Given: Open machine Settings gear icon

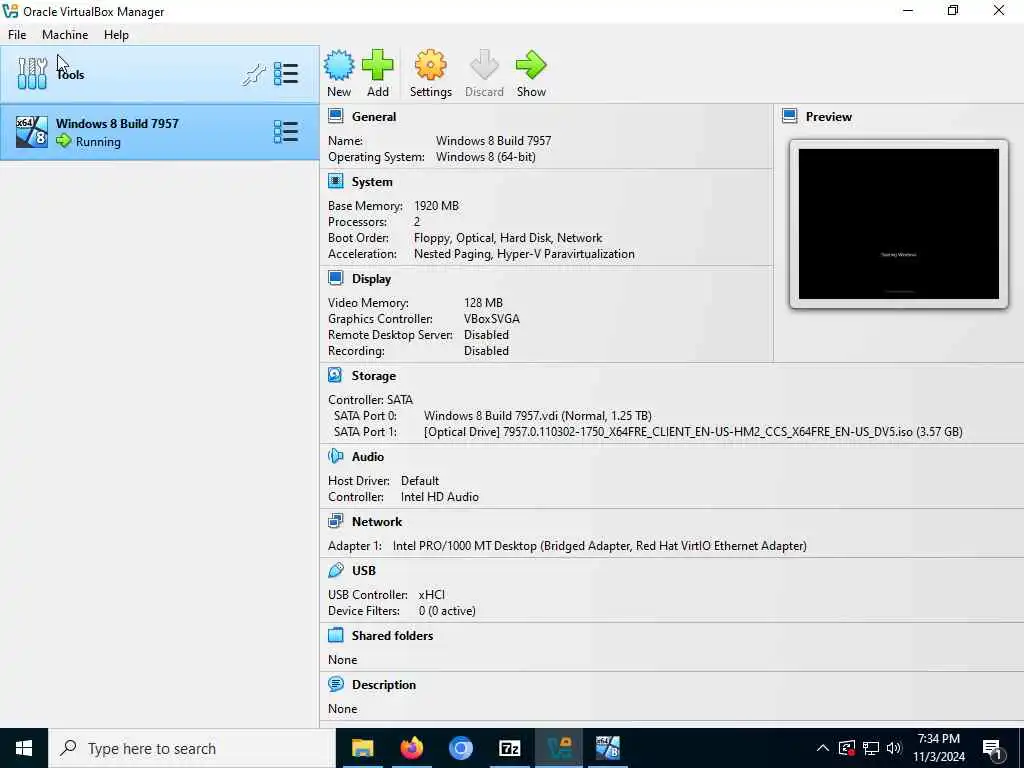Looking at the screenshot, I should (x=430, y=65).
